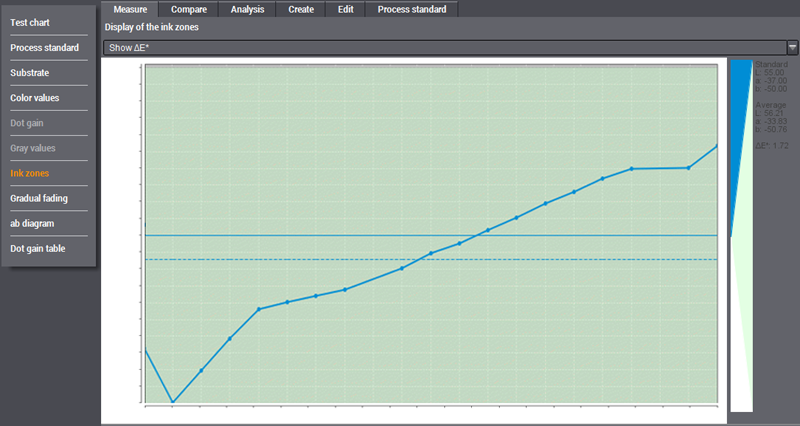Show the ab diagram
This screenshot has width=800, height=426.
point(32,223)
